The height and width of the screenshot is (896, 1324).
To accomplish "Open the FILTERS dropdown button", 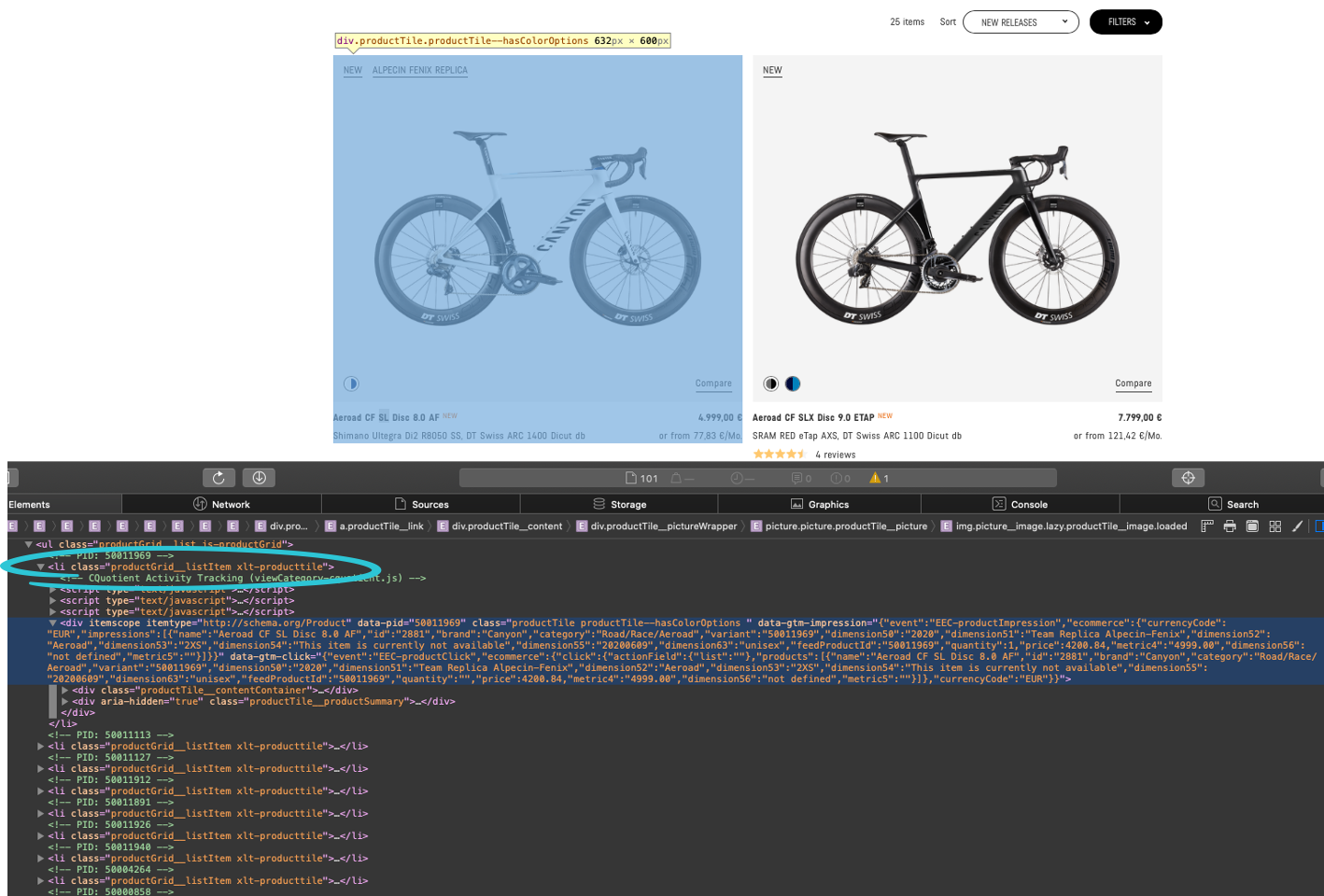I will (x=1126, y=21).
